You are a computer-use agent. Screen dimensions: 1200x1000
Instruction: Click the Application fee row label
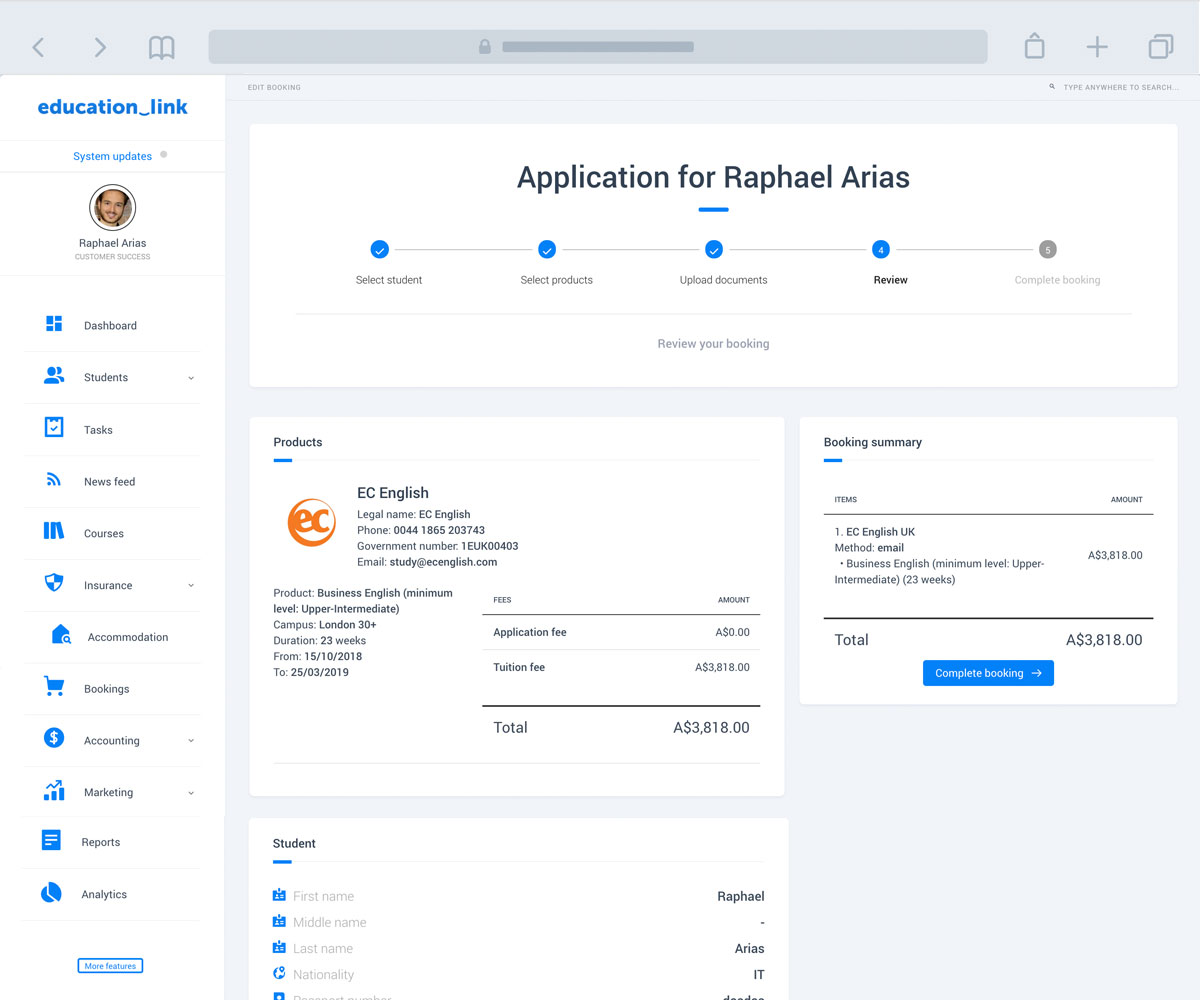tap(530, 632)
